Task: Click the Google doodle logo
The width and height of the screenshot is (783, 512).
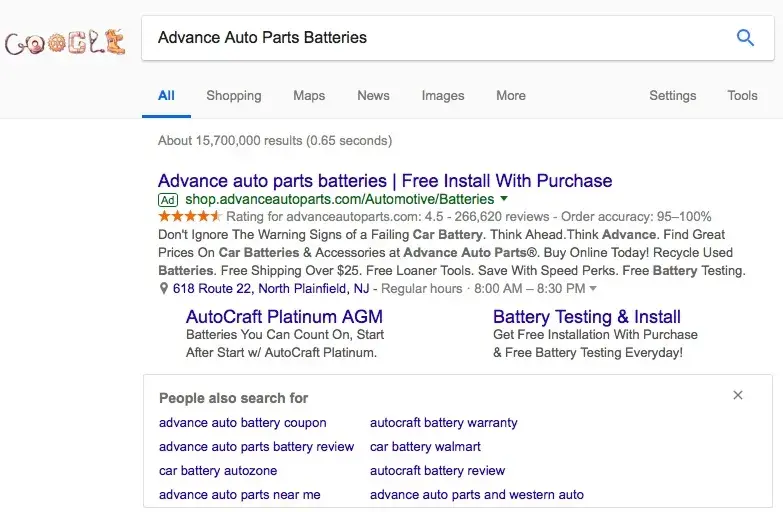Action: tap(65, 42)
